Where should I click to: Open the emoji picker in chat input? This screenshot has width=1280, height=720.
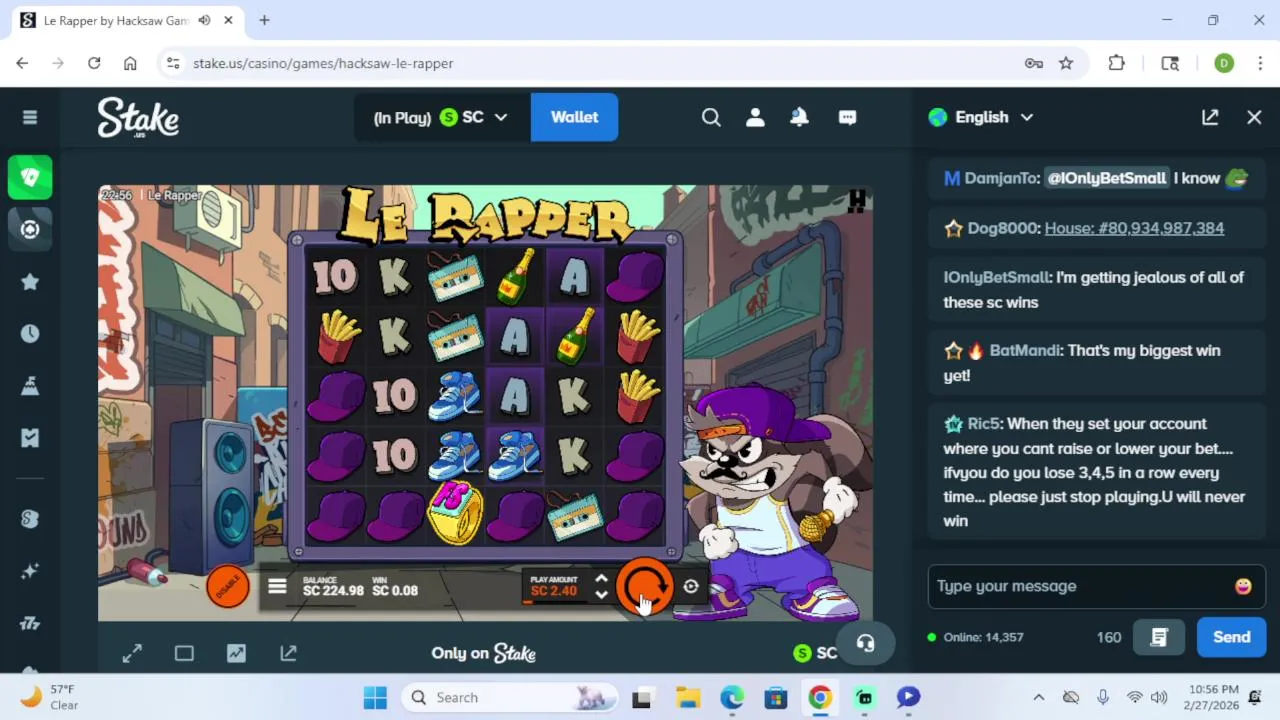click(x=1243, y=586)
